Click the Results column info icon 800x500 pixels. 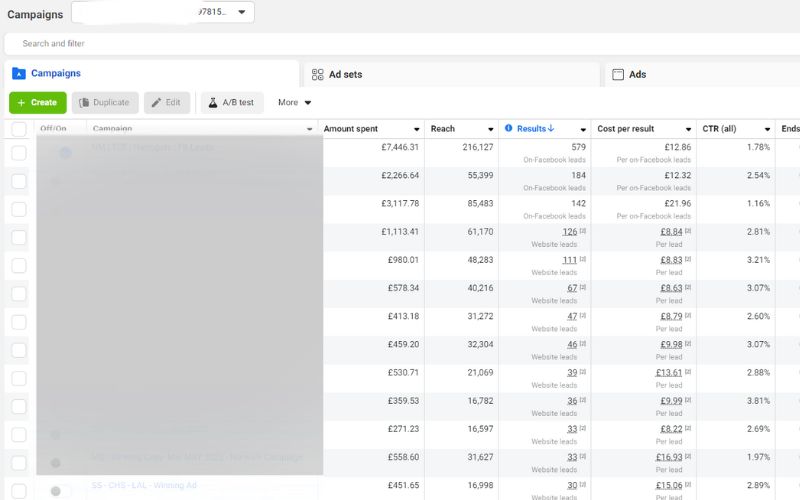[508, 129]
